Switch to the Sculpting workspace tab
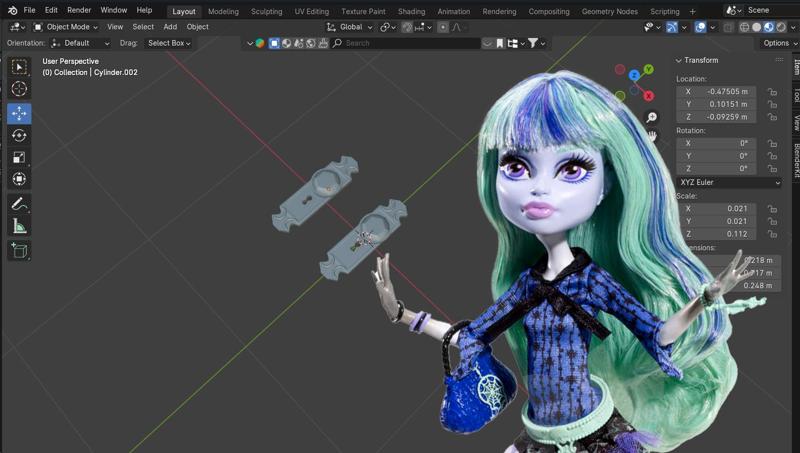The image size is (800, 453). [266, 11]
